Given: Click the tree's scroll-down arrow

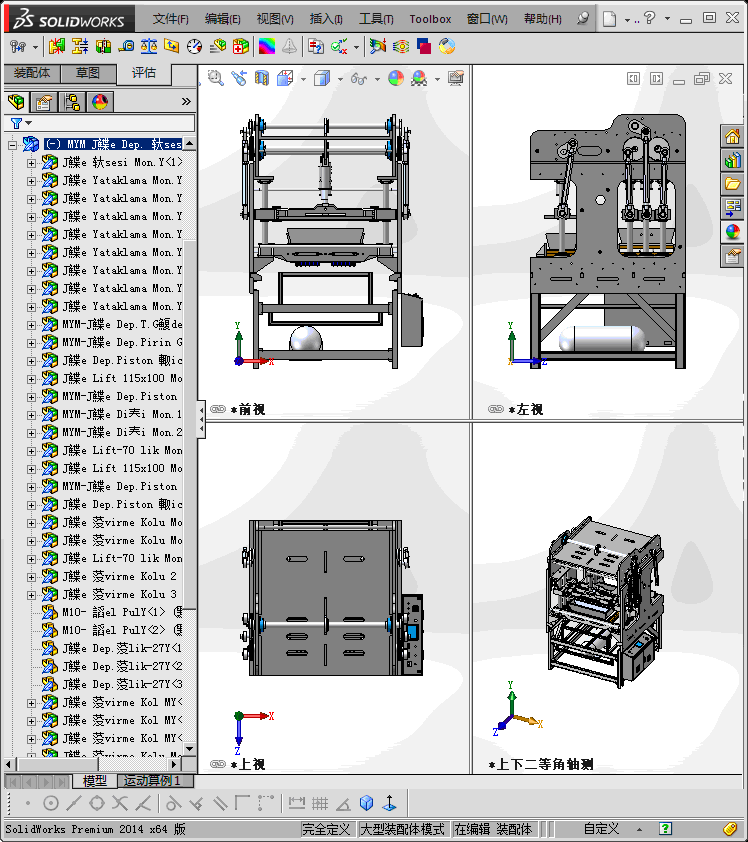Looking at the screenshot, I should tap(190, 748).
